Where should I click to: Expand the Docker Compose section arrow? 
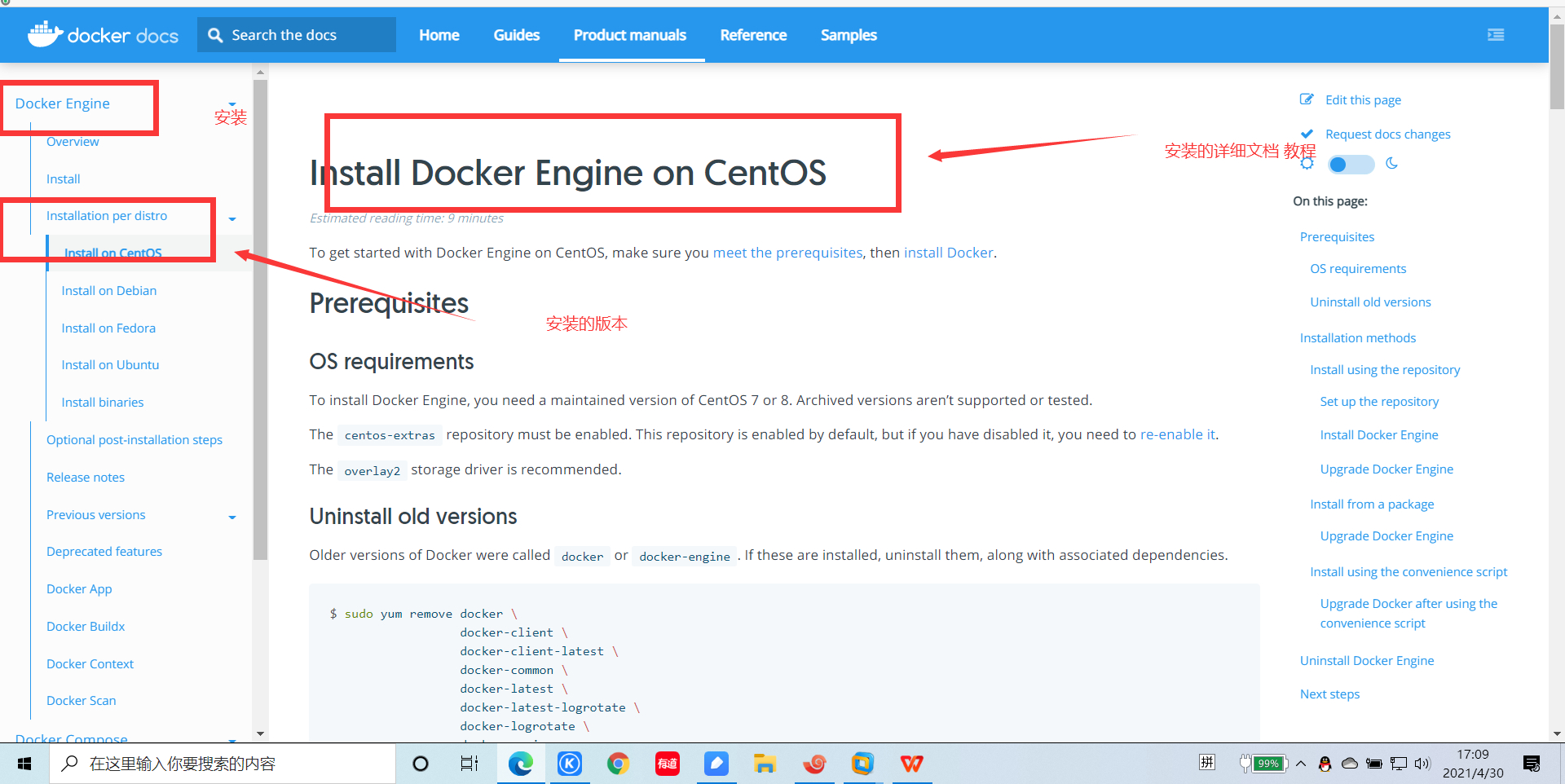(x=232, y=740)
